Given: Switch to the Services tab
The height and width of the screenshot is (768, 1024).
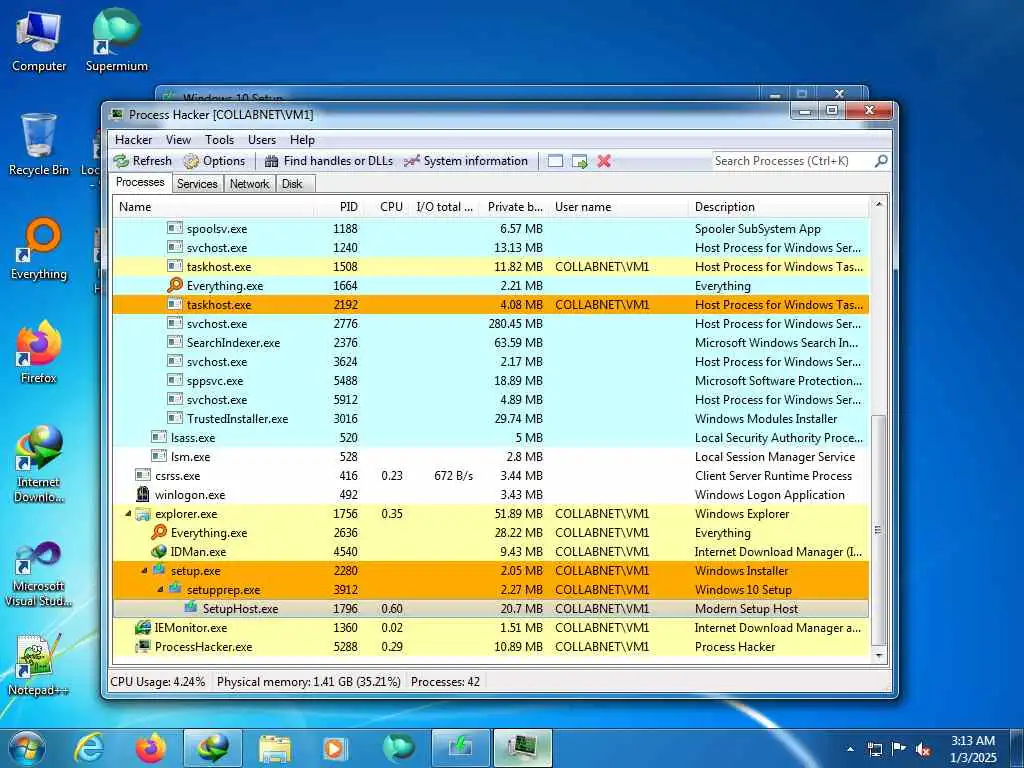Looking at the screenshot, I should tap(197, 184).
